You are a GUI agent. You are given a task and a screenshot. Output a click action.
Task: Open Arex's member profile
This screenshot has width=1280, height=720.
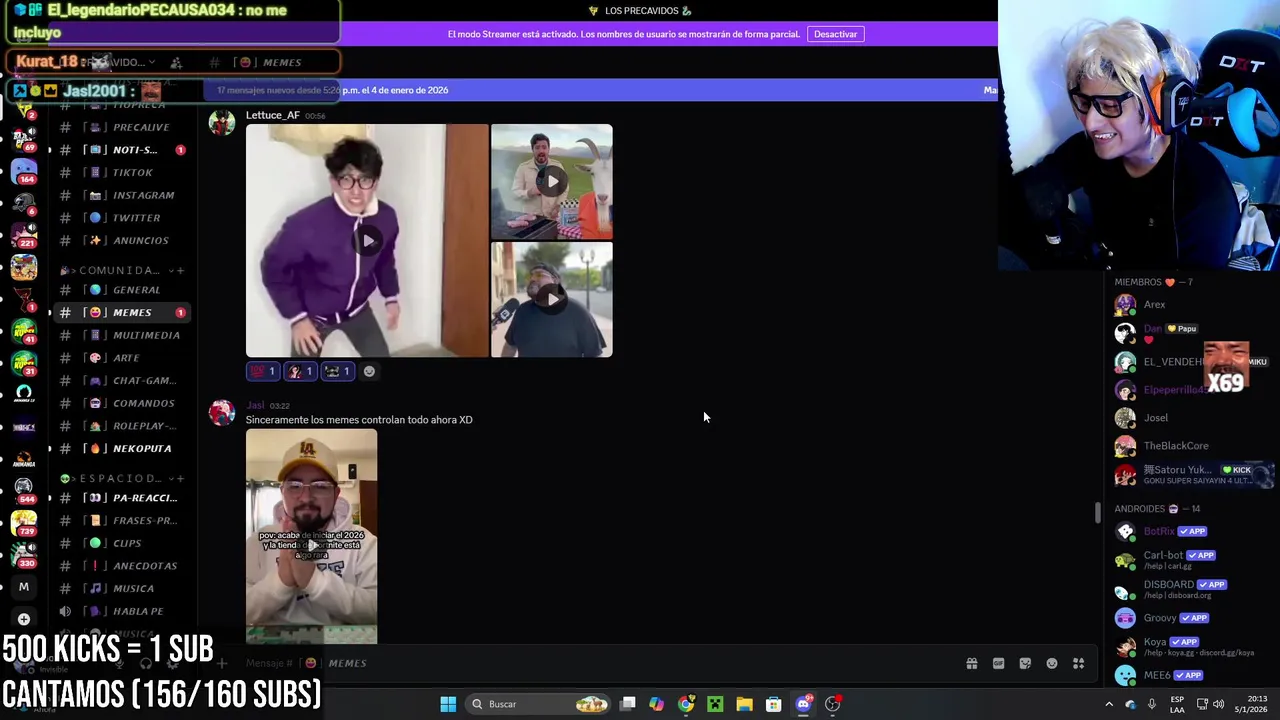point(1190,304)
